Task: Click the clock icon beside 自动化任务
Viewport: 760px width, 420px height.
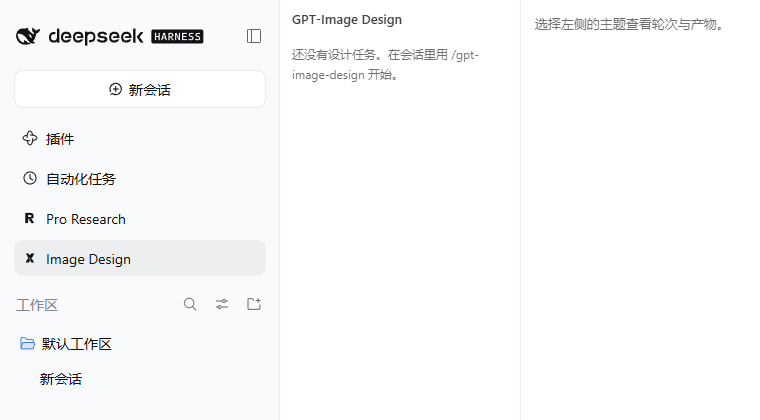Action: [30, 178]
